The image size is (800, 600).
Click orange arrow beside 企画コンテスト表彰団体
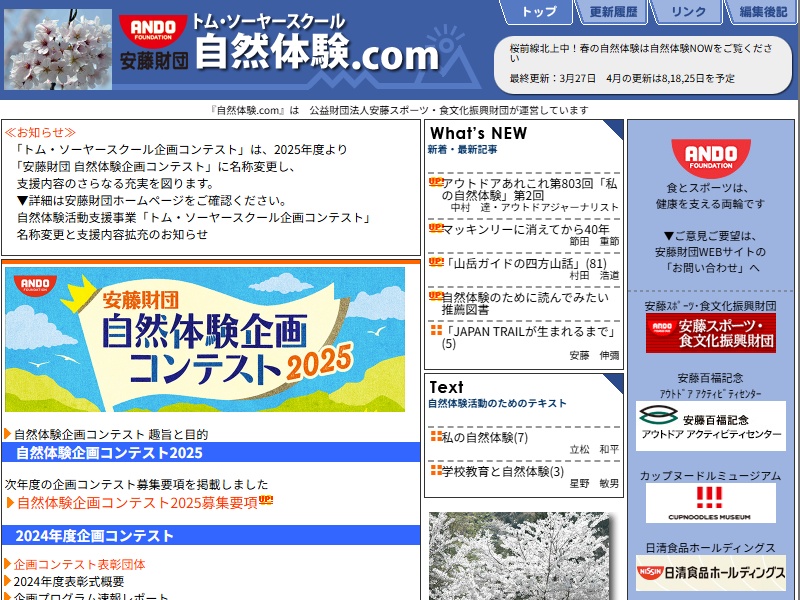click(x=8, y=564)
